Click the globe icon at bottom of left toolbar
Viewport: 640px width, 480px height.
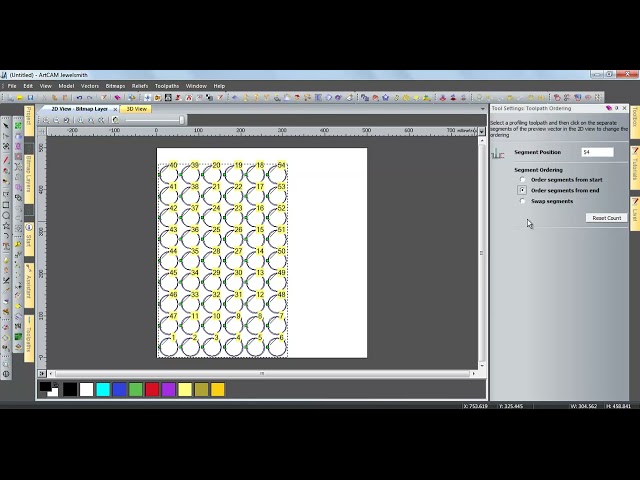[x=6, y=373]
